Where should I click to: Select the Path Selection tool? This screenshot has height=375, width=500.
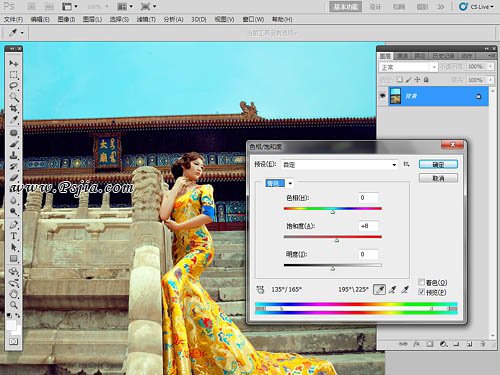[x=14, y=247]
